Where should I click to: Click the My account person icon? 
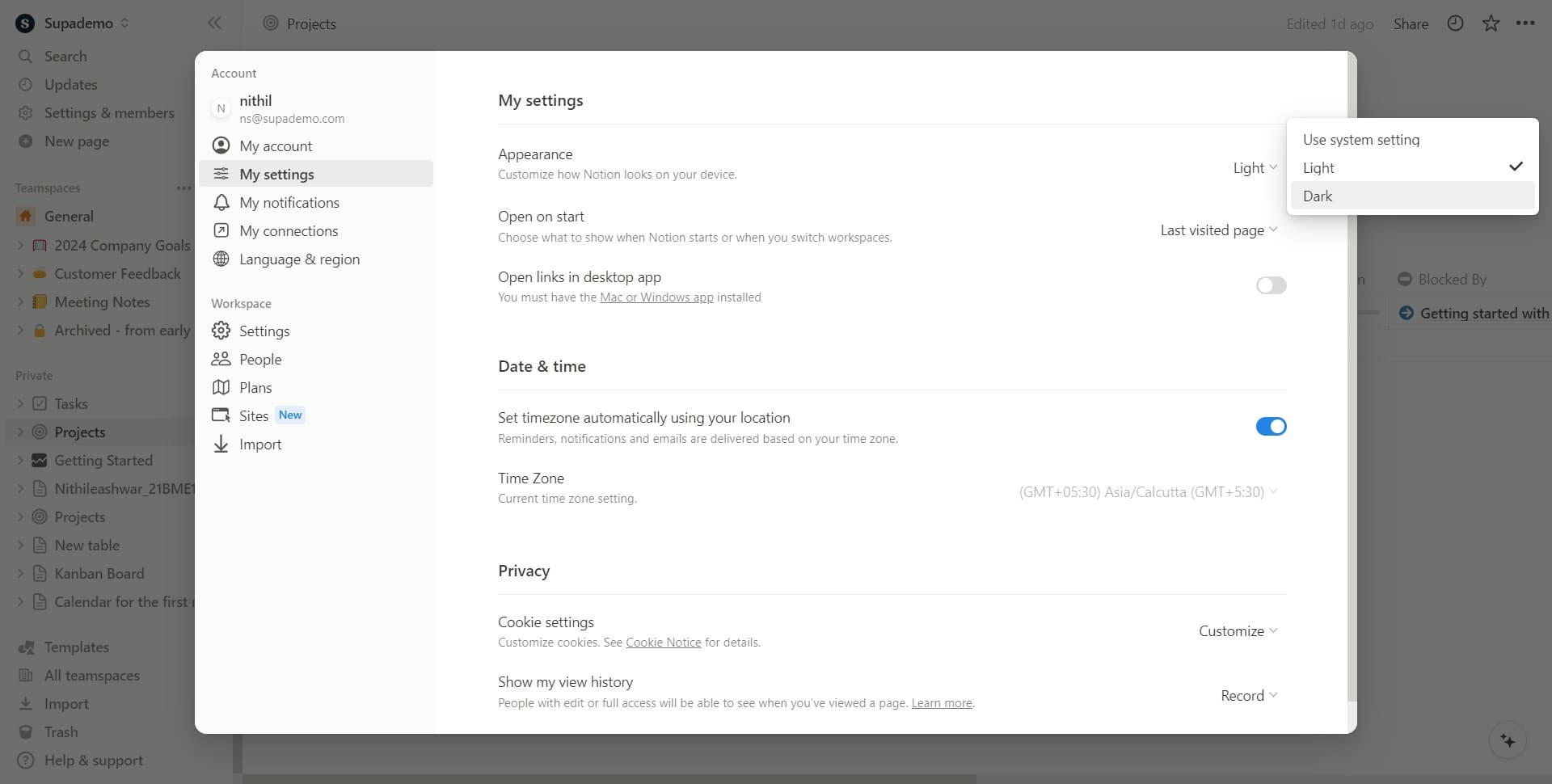221,145
